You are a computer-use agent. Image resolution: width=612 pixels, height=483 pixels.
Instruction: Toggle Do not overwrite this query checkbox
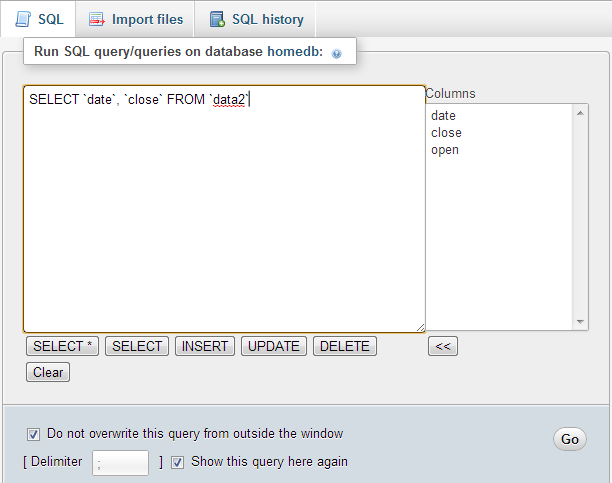pos(33,434)
